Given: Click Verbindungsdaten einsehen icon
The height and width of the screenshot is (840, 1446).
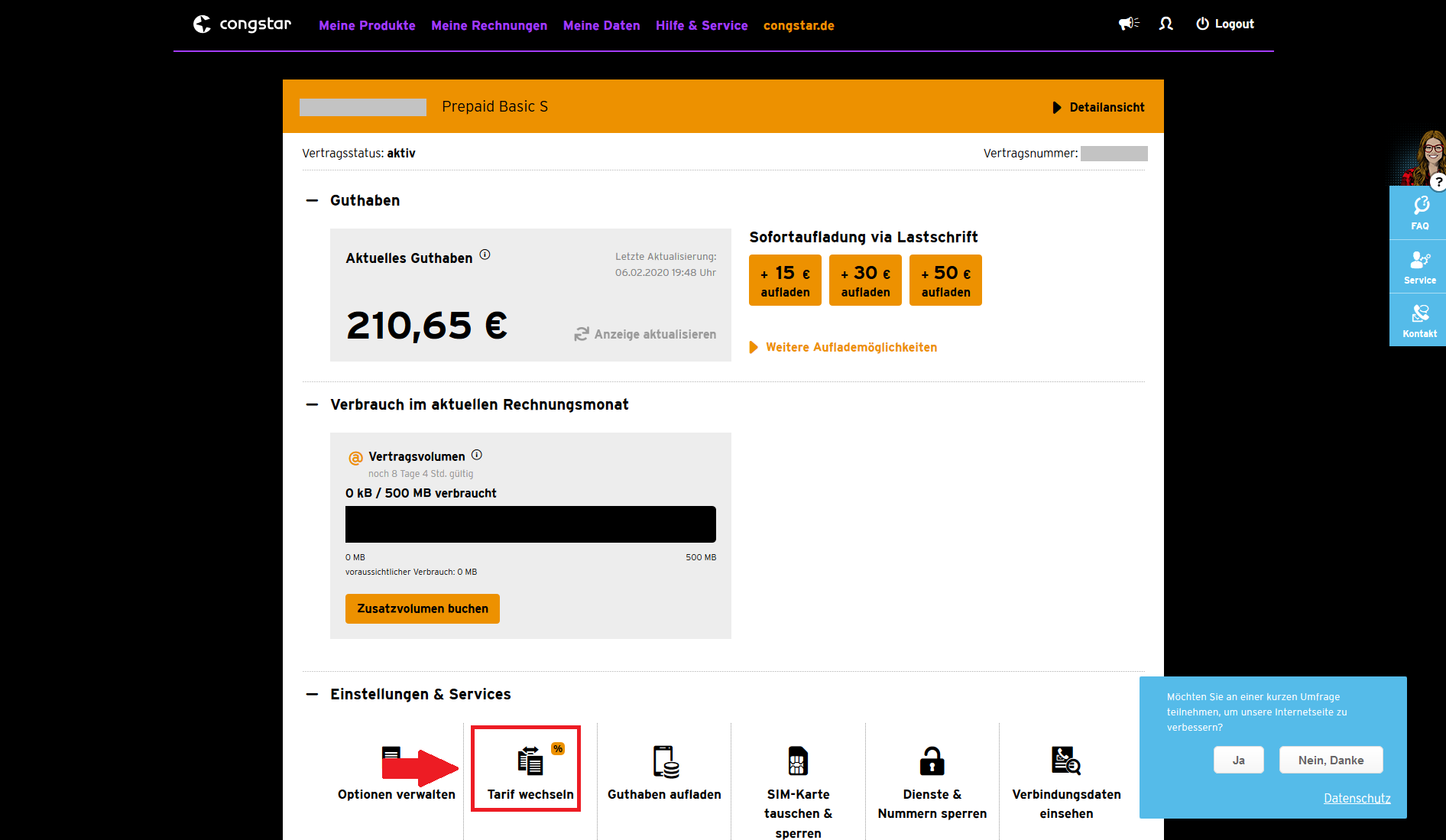Looking at the screenshot, I should coord(1066,761).
